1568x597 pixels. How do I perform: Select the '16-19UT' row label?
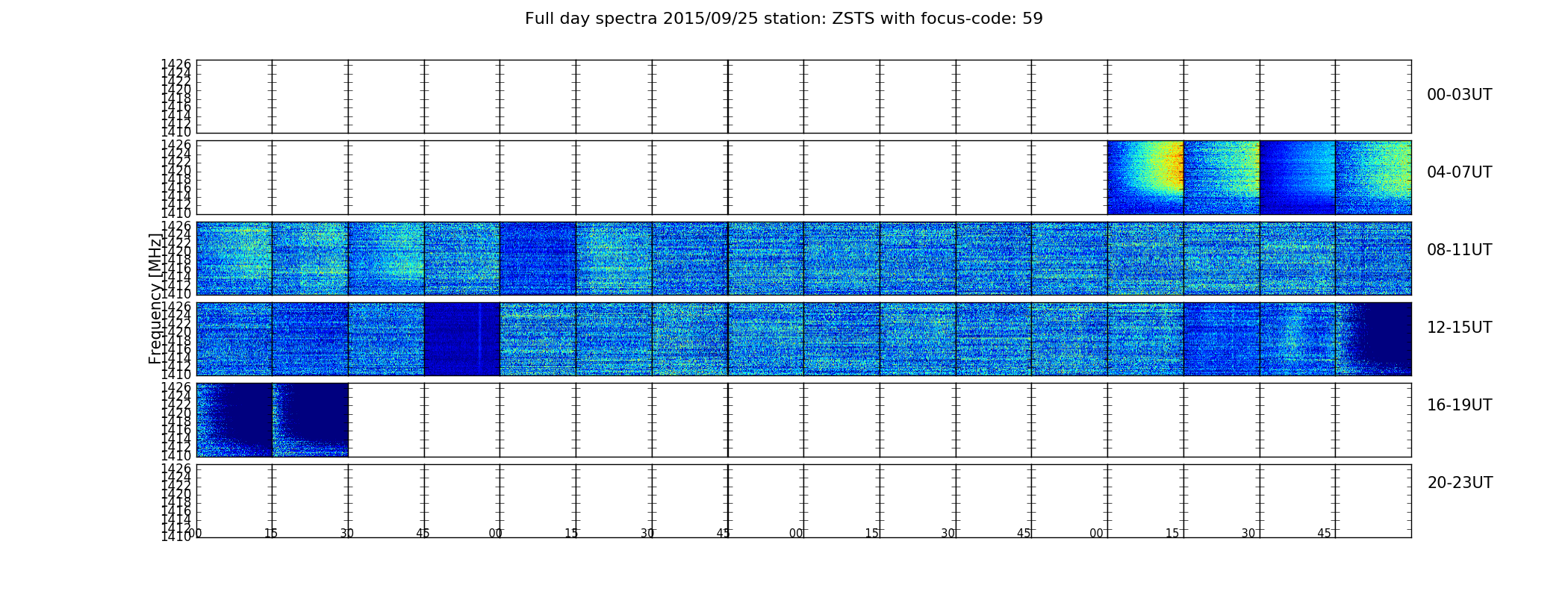coord(1459,405)
